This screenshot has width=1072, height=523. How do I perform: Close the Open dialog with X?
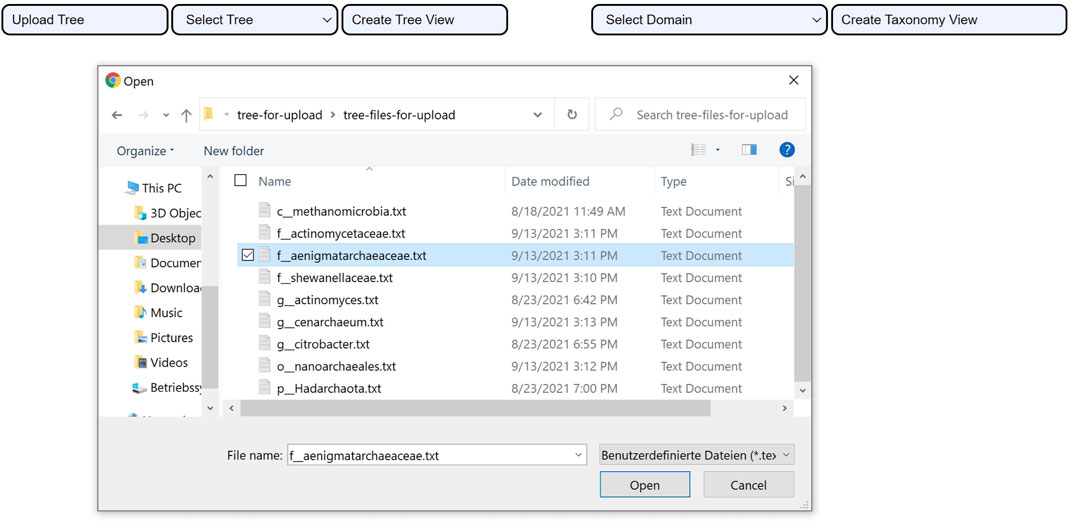[x=793, y=80]
